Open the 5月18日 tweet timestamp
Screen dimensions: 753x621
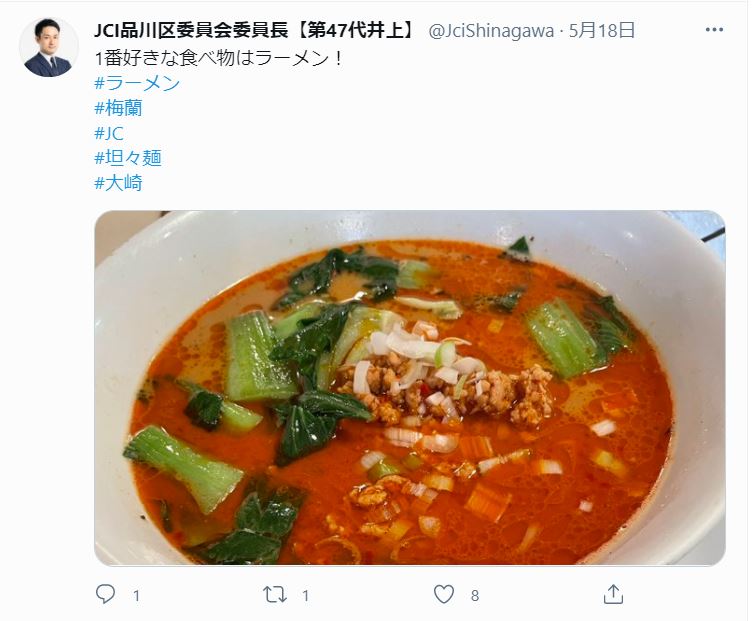[x=602, y=30]
